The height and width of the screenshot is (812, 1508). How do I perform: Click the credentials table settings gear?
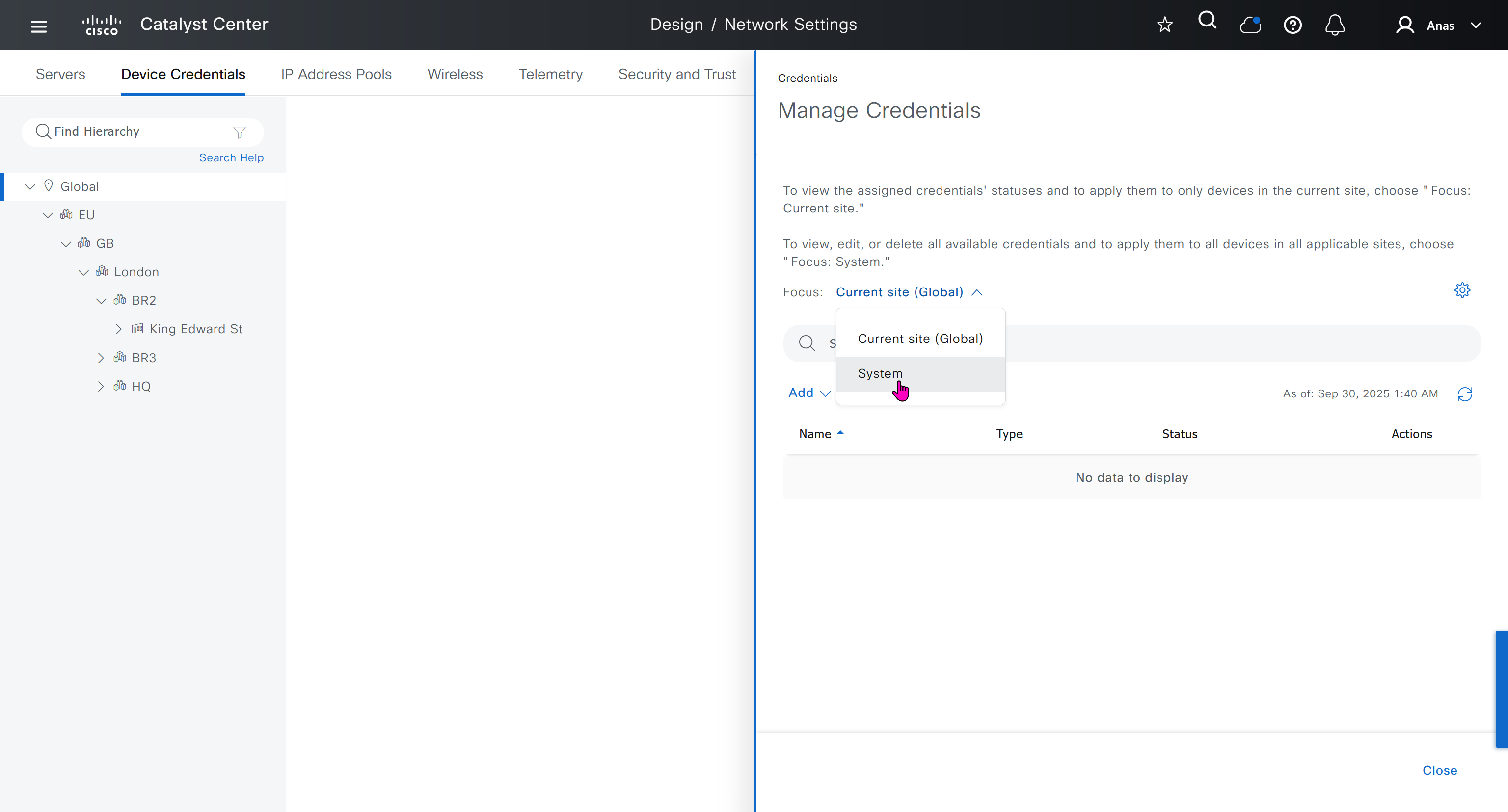[1462, 290]
